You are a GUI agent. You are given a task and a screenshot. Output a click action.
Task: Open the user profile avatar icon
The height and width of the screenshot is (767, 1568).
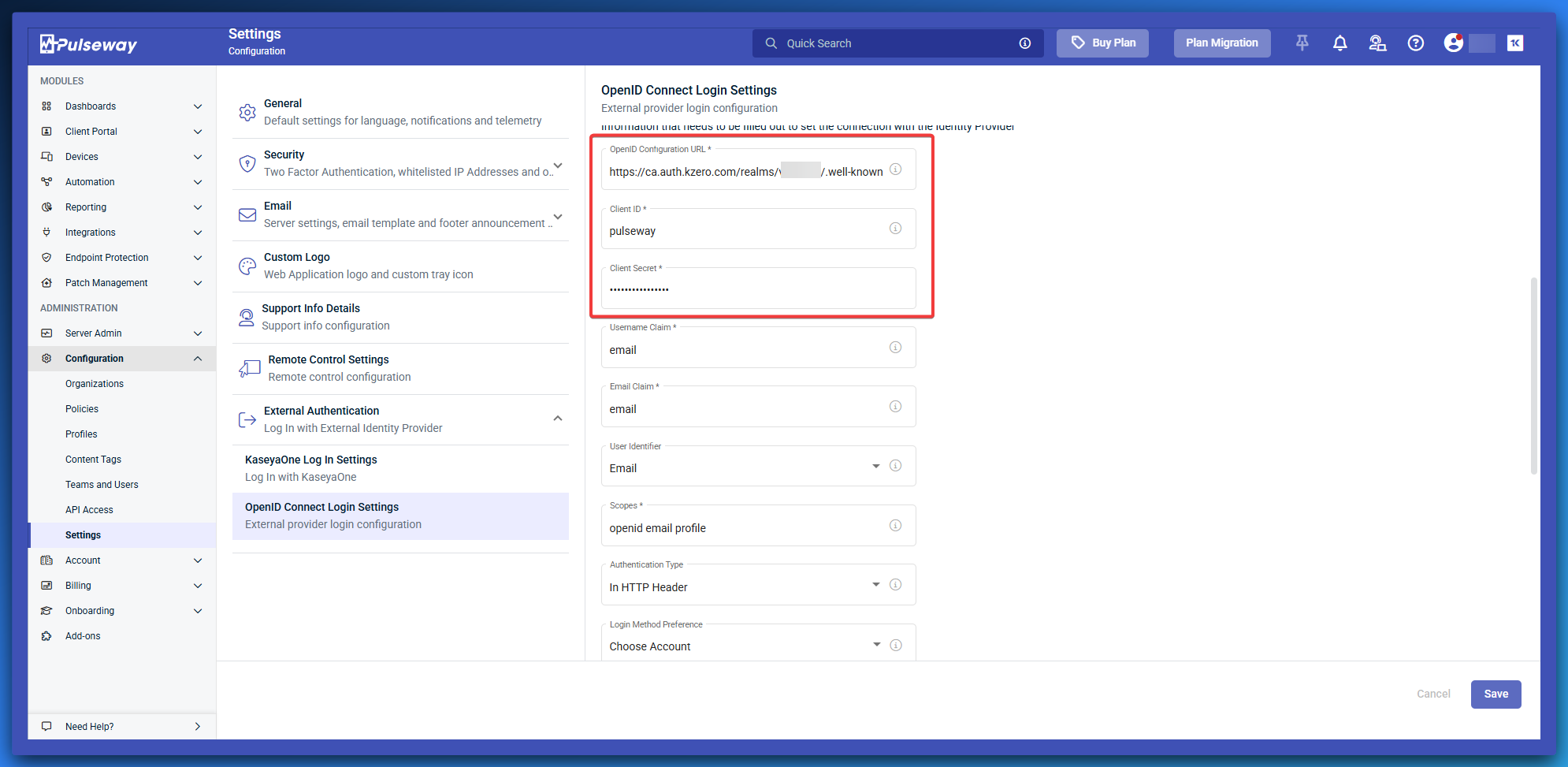1453,43
